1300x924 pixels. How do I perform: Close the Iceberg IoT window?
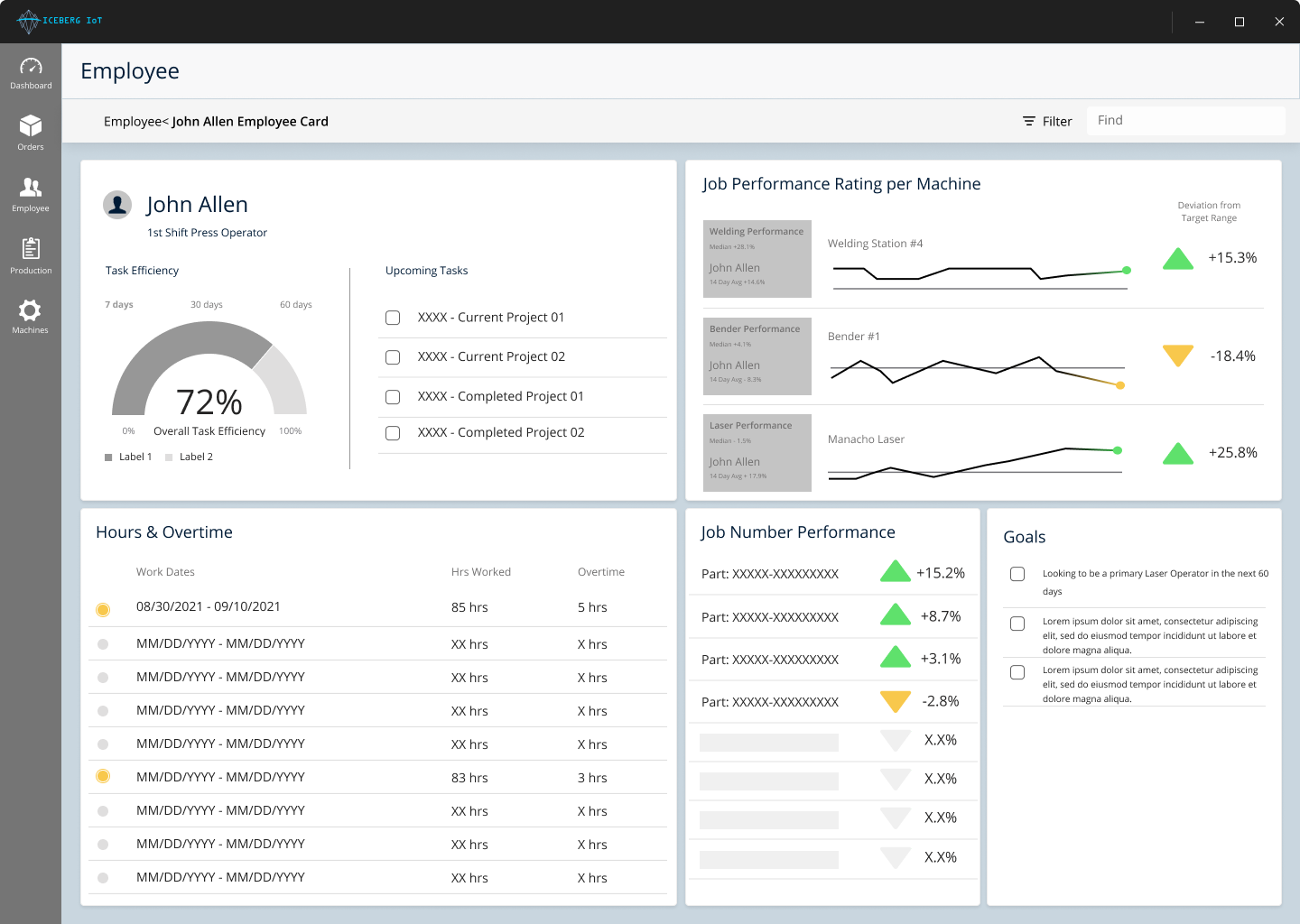pos(1279,22)
